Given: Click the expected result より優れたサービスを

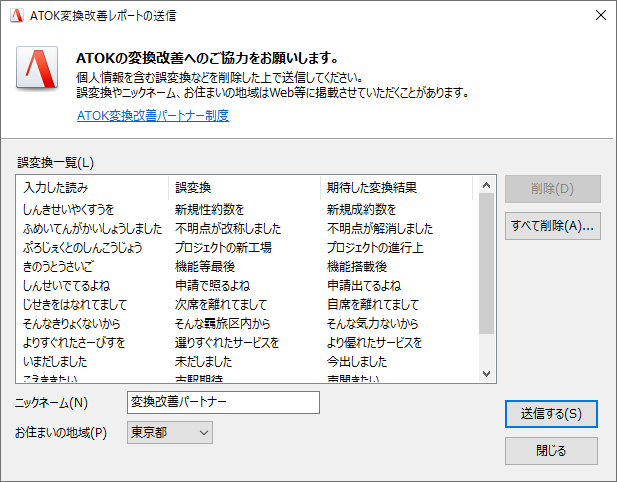Looking at the screenshot, I should tap(374, 342).
